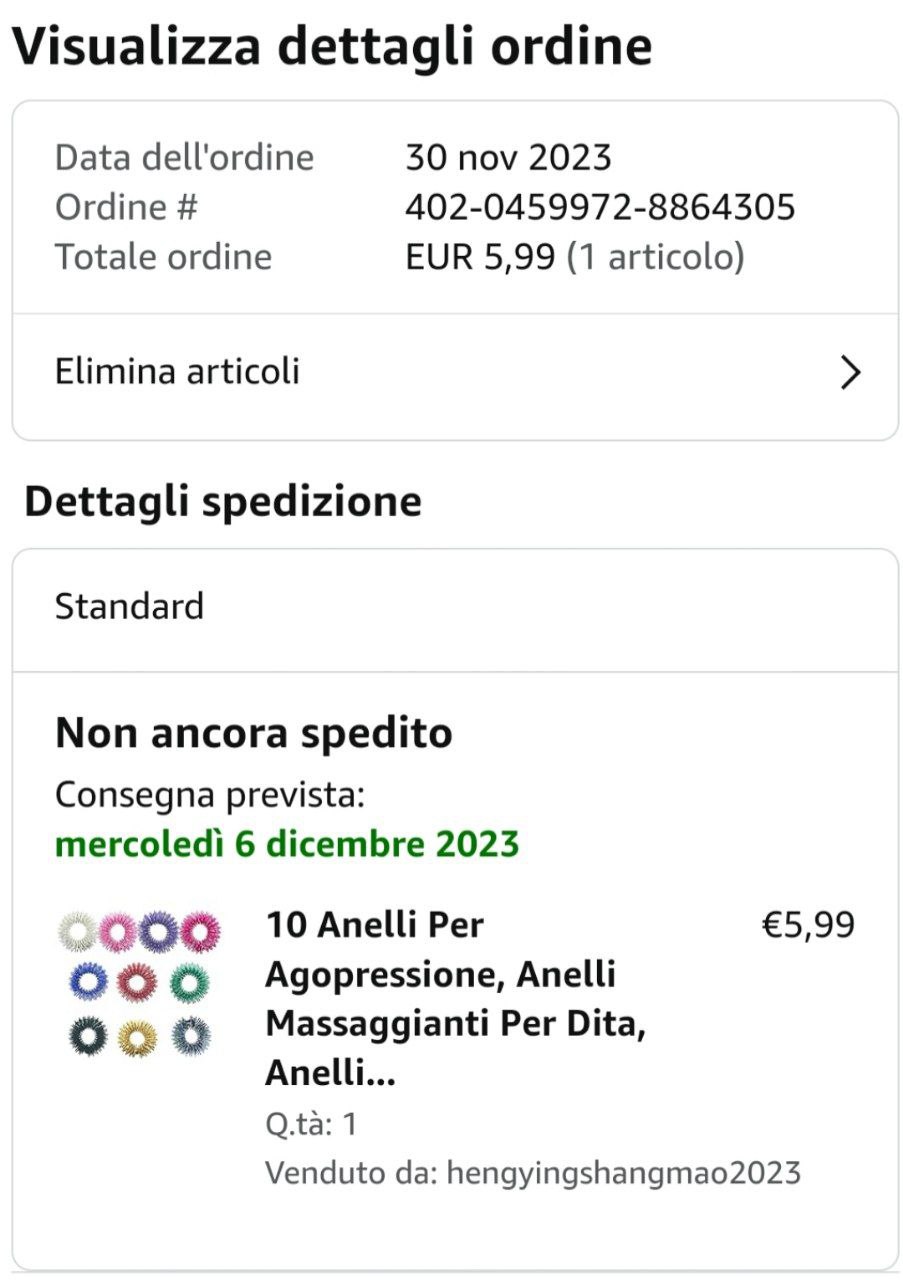Image resolution: width=903 pixels, height=1280 pixels.
Task: Select the order number 402-0459972-8864305
Action: (600, 207)
